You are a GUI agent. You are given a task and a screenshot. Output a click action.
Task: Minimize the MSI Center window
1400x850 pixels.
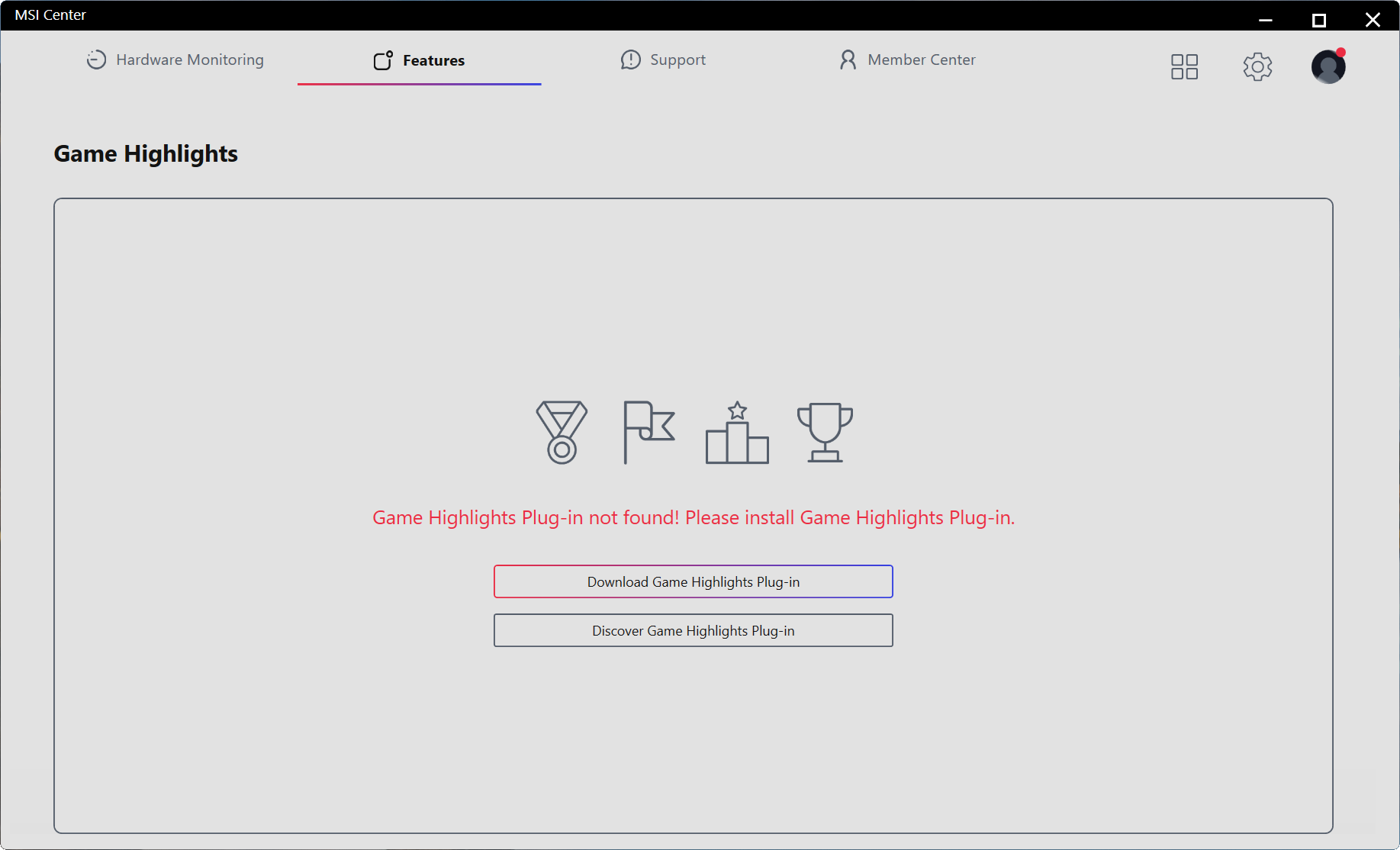[x=1265, y=19]
